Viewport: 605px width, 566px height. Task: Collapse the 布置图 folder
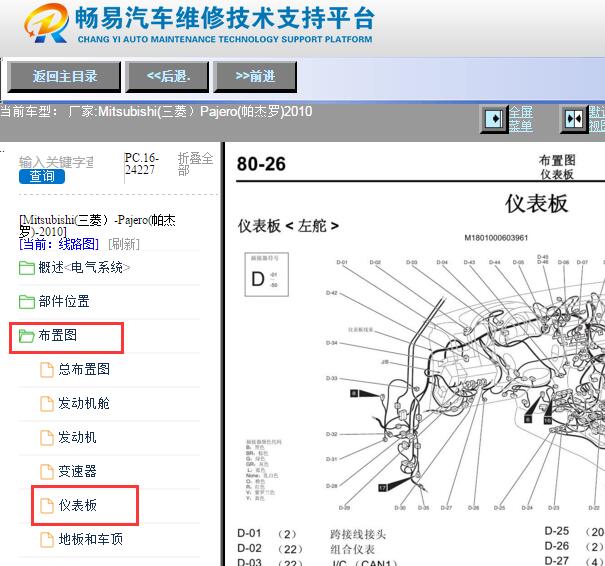point(57,335)
